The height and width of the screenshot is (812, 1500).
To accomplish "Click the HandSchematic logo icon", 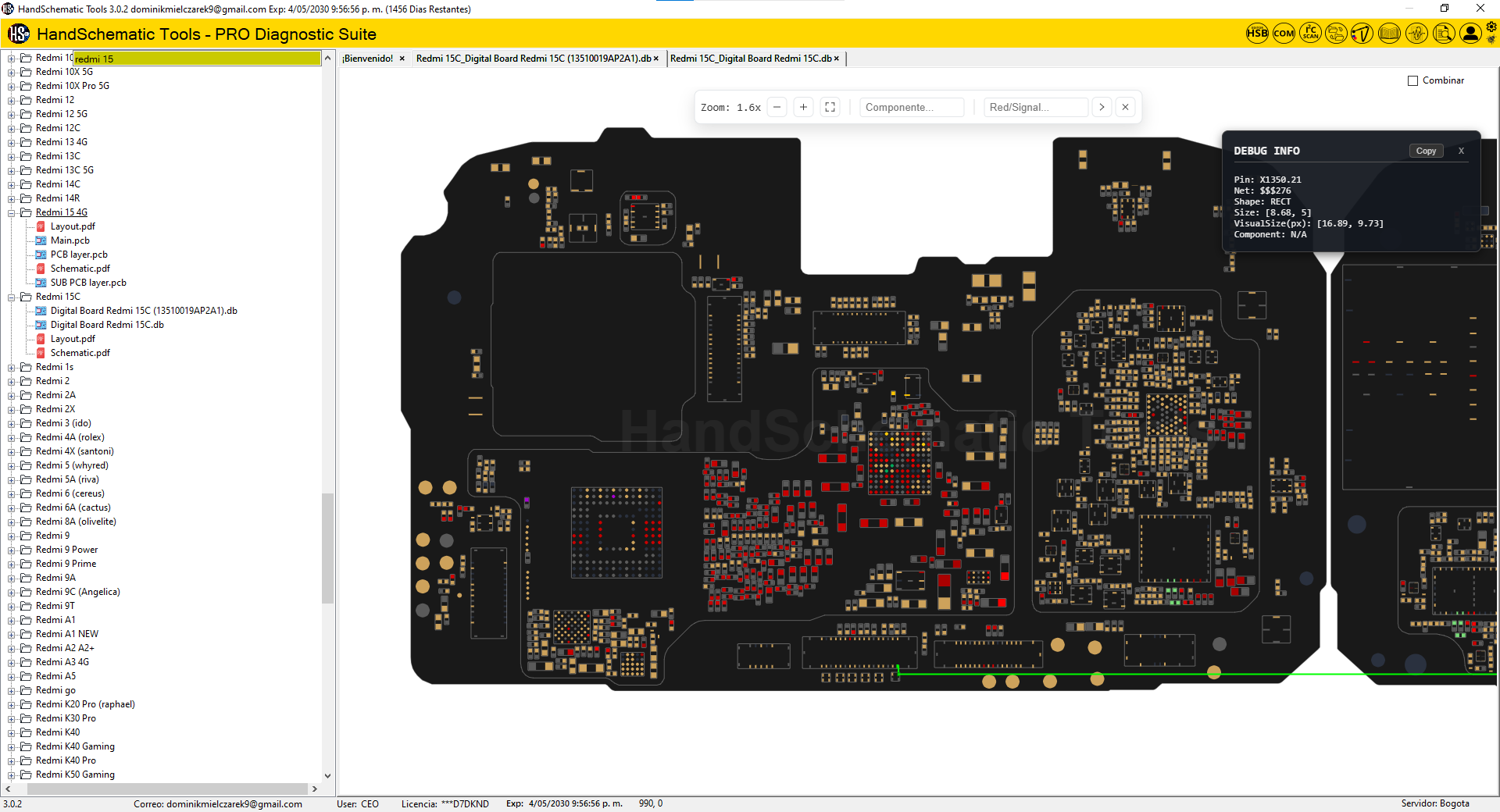I will tap(19, 34).
